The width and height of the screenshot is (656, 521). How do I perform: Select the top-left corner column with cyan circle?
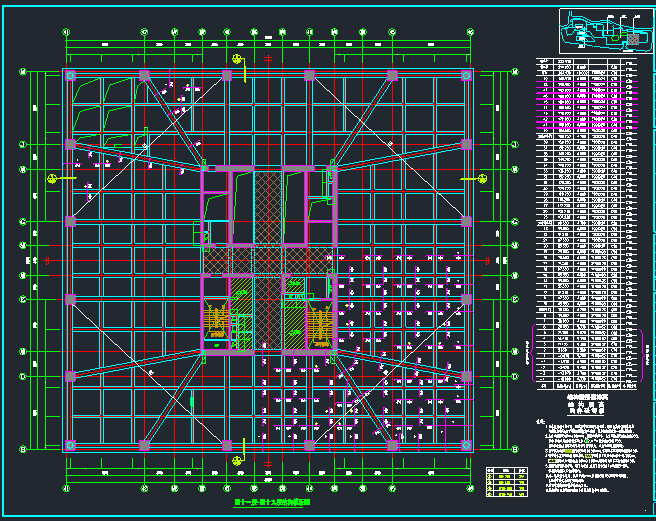tap(69, 75)
